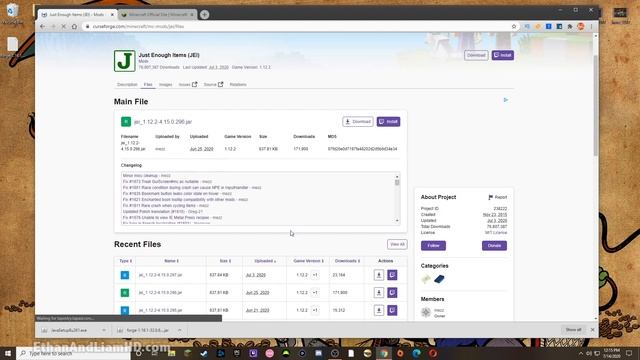Sort recent files by Size column
Viewport: 640px width, 360px height.
click(x=225, y=261)
